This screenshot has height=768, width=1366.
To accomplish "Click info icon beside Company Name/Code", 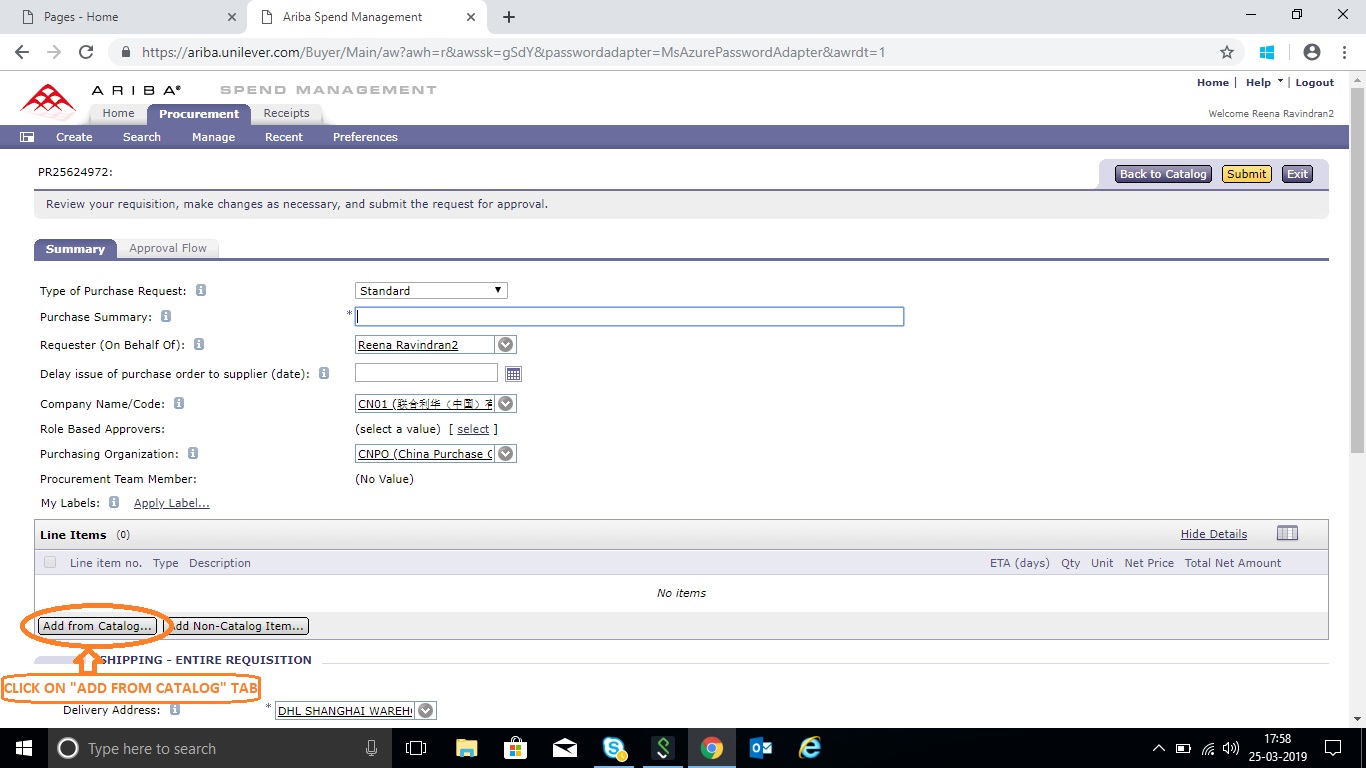I will coord(179,404).
